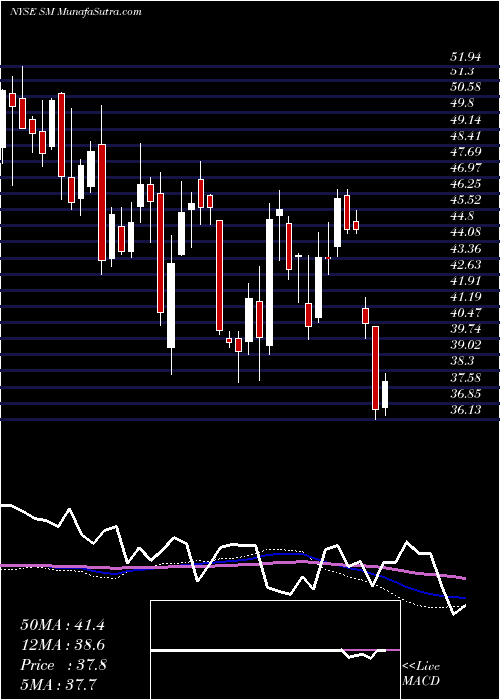Click the 49.14 price axis label
This screenshot has height=700, width=500.
click(x=466, y=120)
